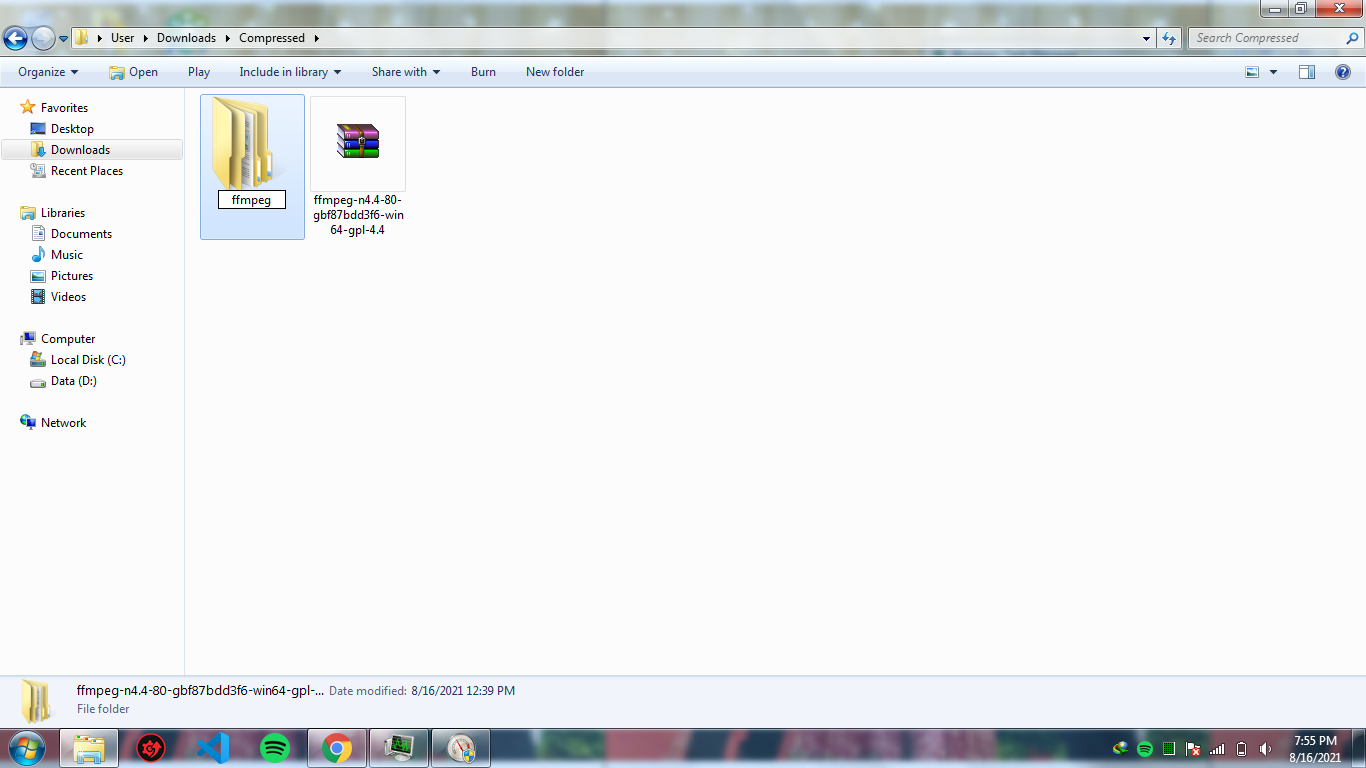This screenshot has height=768, width=1366.
Task: Click the Burn toolbar item
Action: click(x=483, y=72)
